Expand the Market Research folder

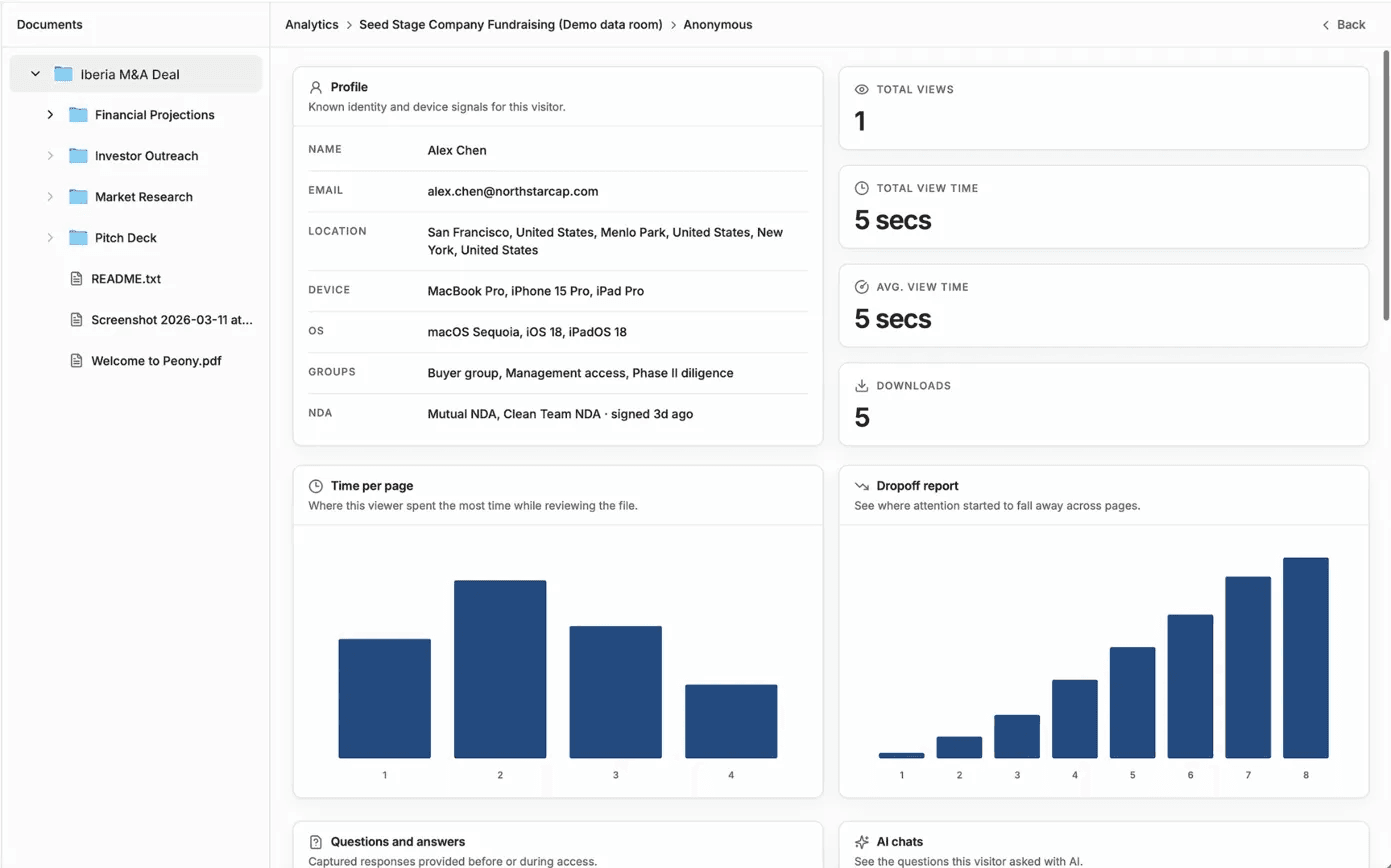50,197
